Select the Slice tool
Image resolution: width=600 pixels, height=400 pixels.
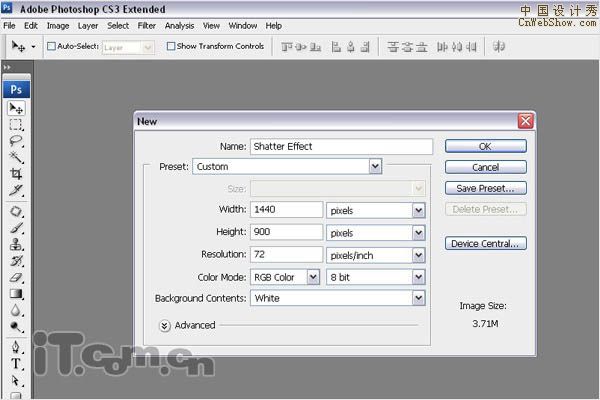tap(16, 190)
